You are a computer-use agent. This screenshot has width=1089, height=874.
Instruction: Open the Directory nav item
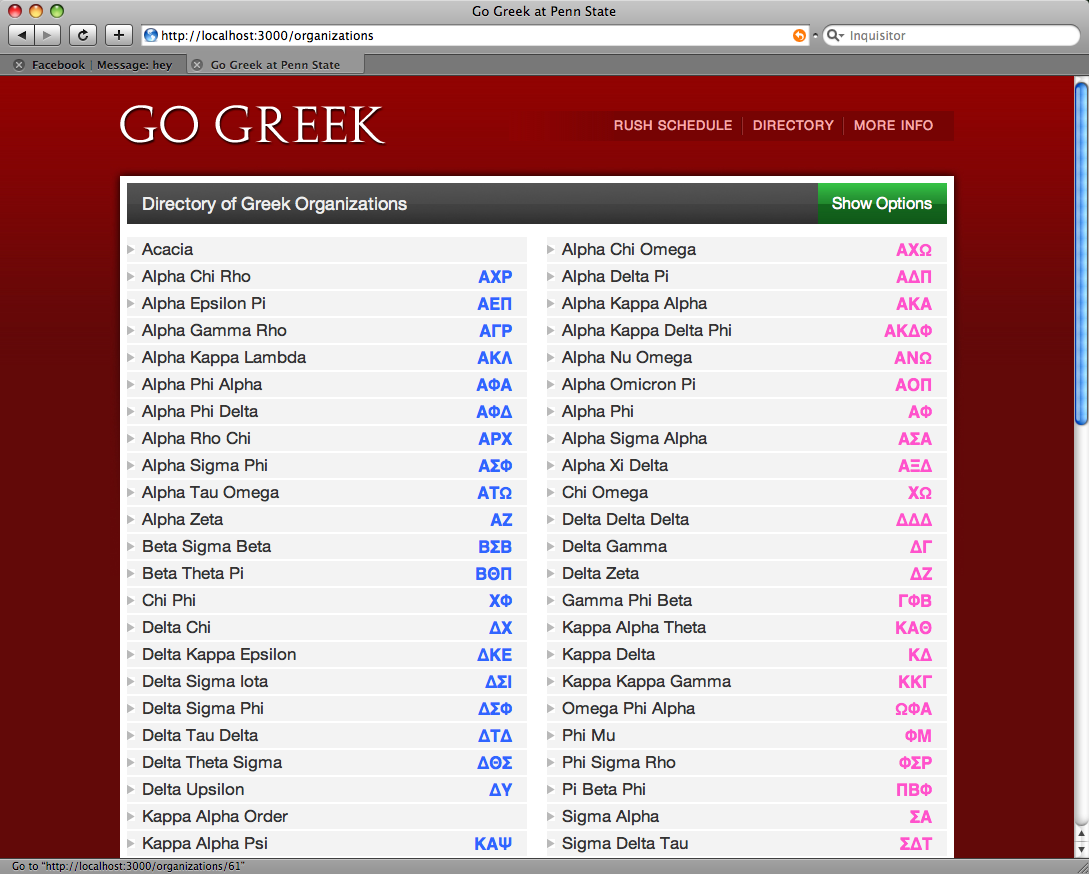point(792,125)
